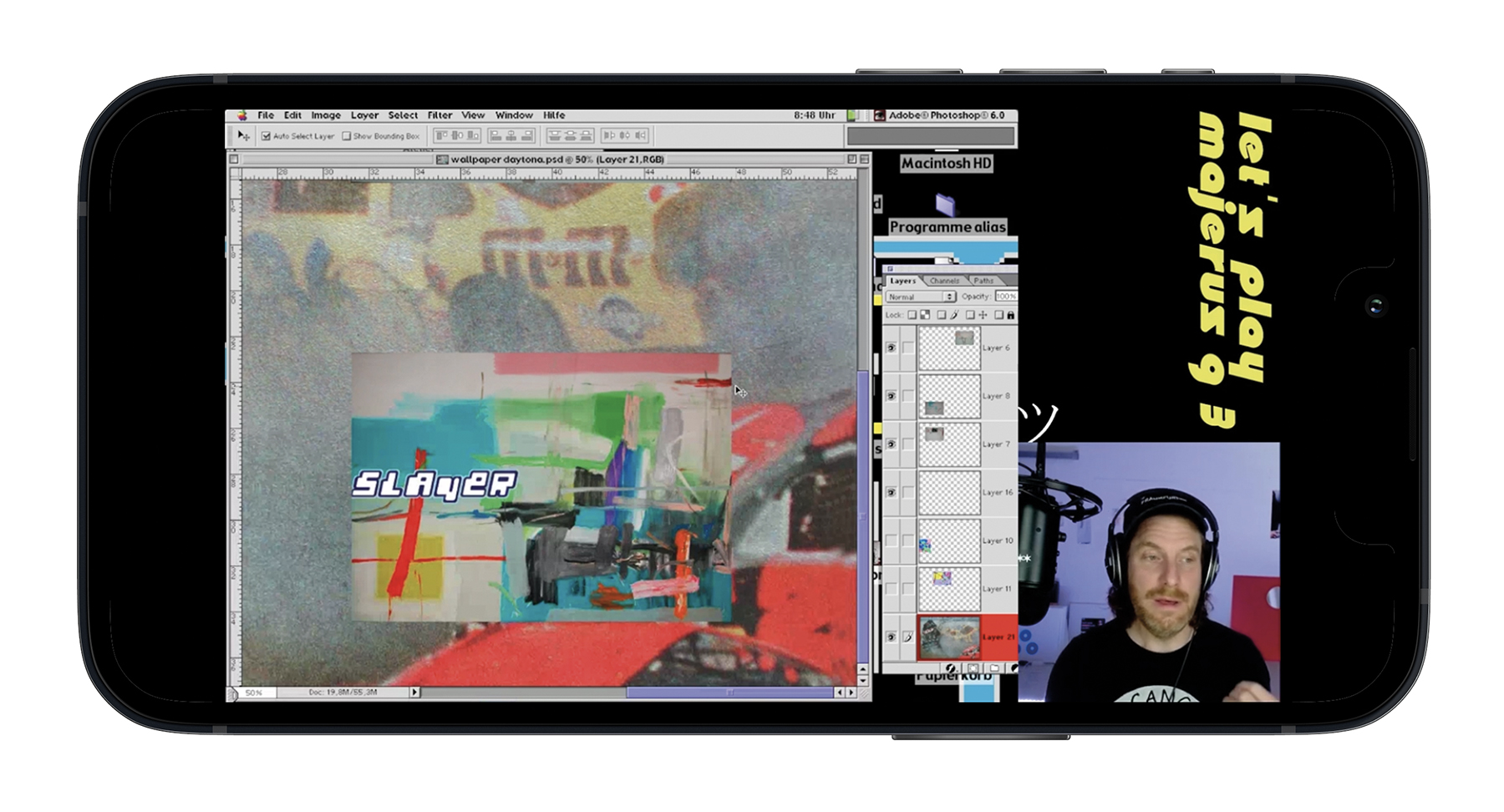Click the add layer mask icon
The image size is (1504, 812).
[x=973, y=668]
